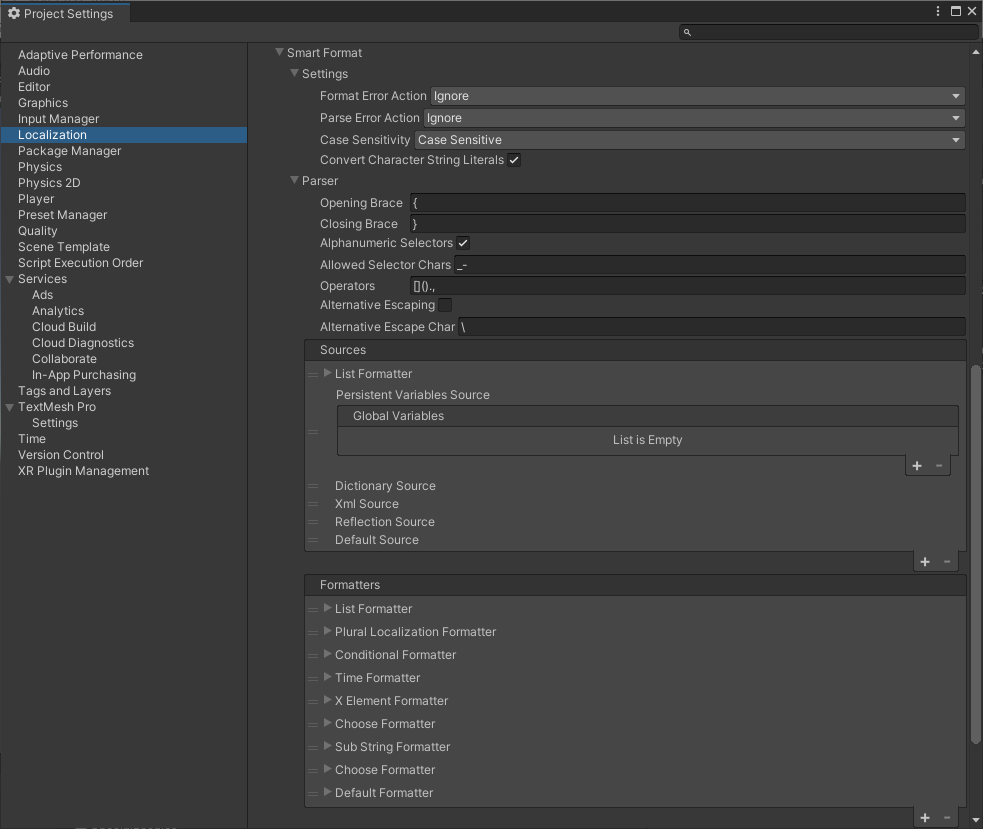Click the drag handle beside Dictionary Source
Screen dimensions: 983x829
[x=313, y=486]
